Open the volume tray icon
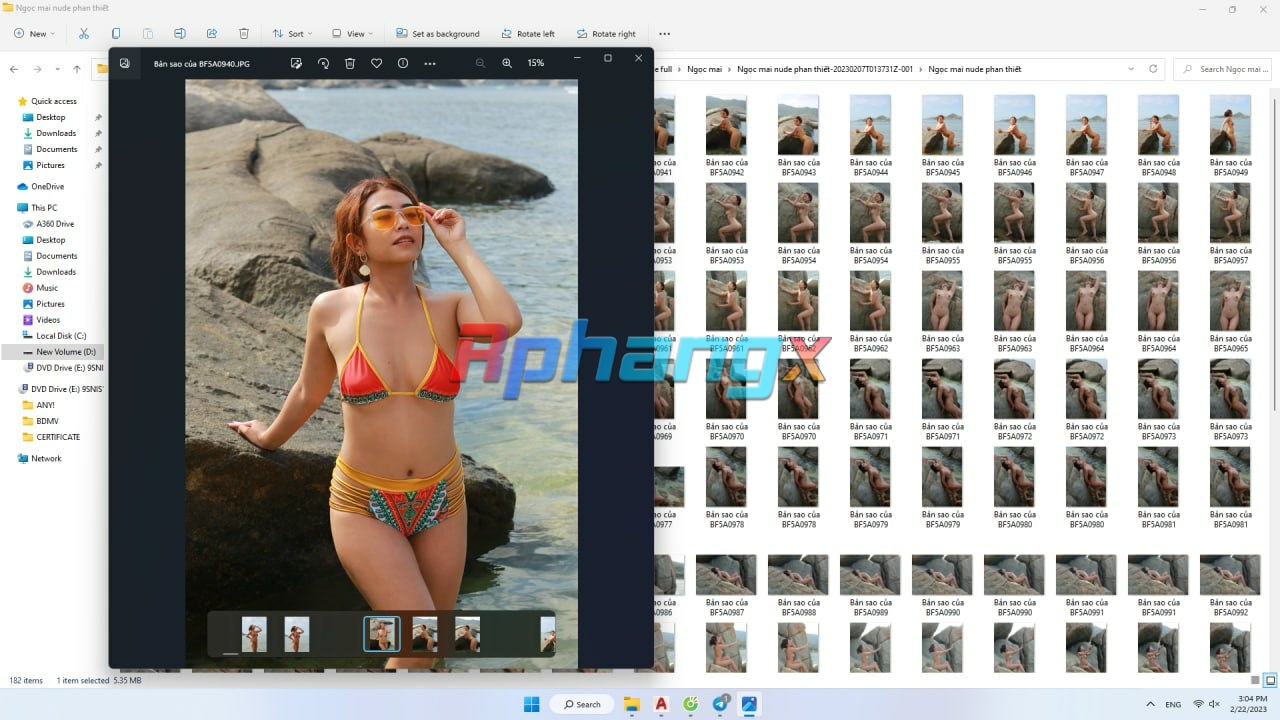This screenshot has width=1280, height=720. pos(1214,704)
